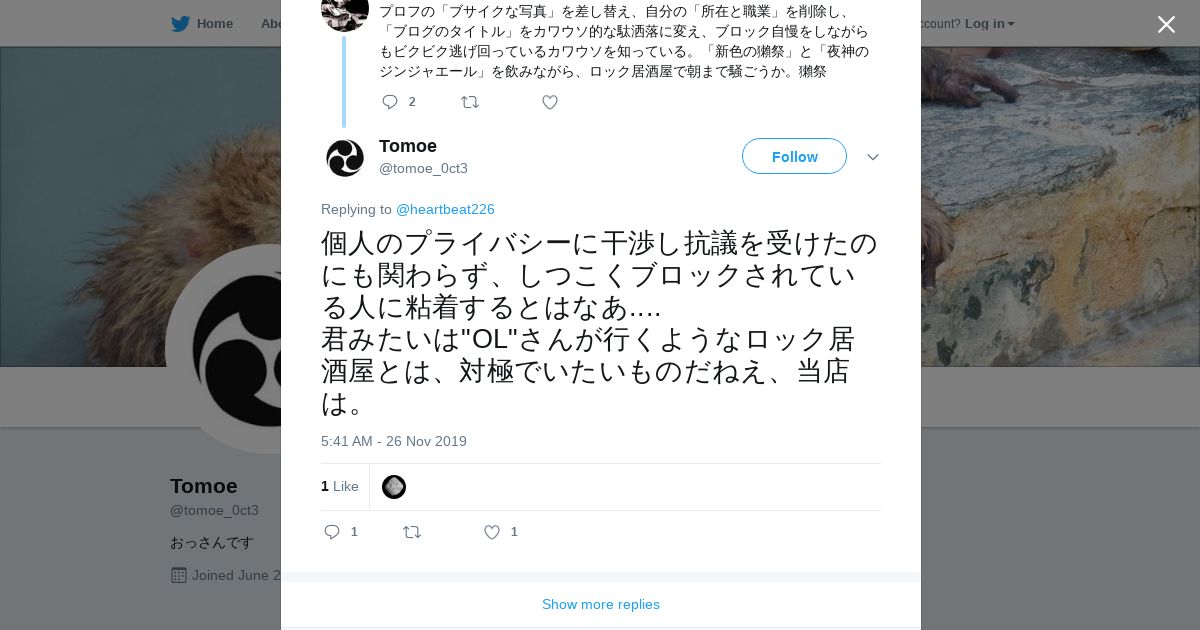Click the Twitter bird Home icon
1200x630 pixels.
coord(180,24)
